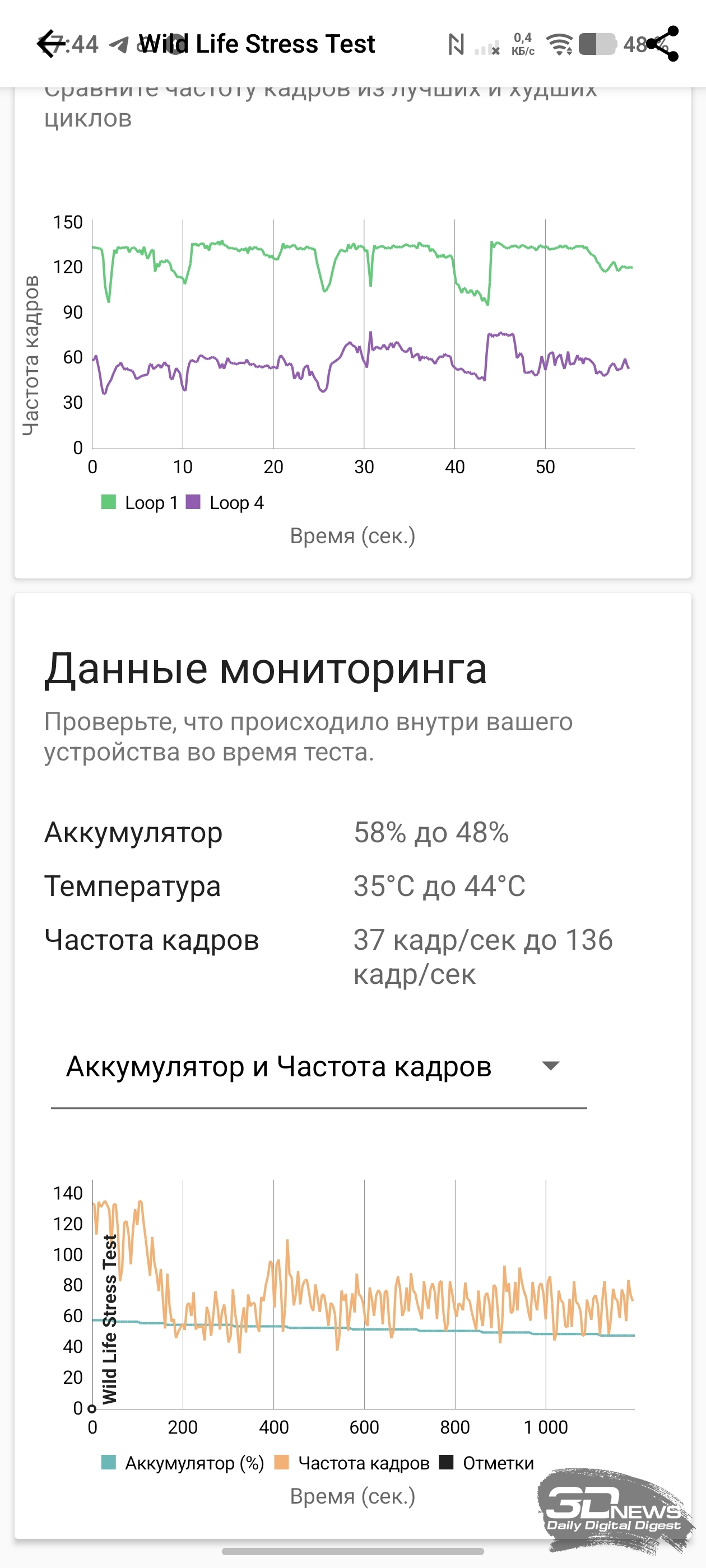Viewport: 706px width, 1568px height.
Task: Toggle Аккумулятор (%) series in legend
Action: coord(182,1463)
